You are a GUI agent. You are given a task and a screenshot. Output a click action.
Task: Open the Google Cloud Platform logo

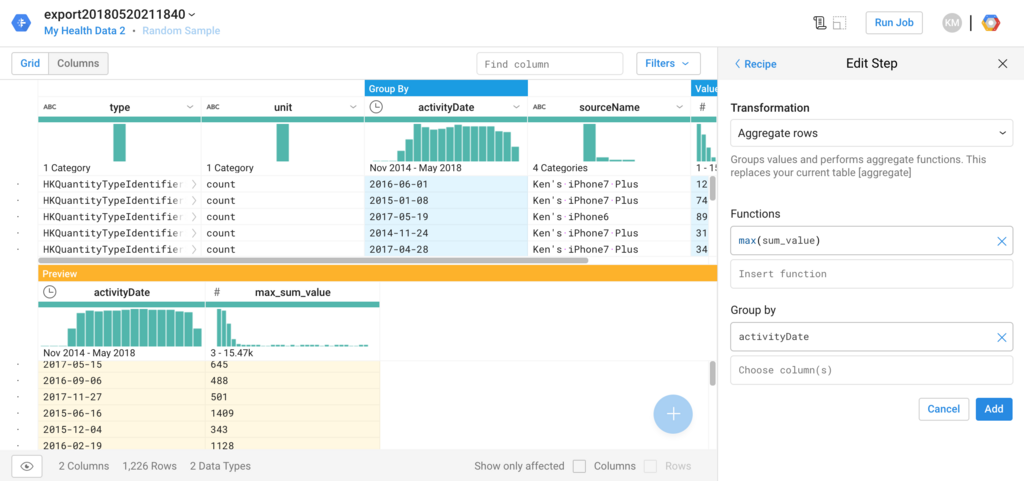[990, 23]
